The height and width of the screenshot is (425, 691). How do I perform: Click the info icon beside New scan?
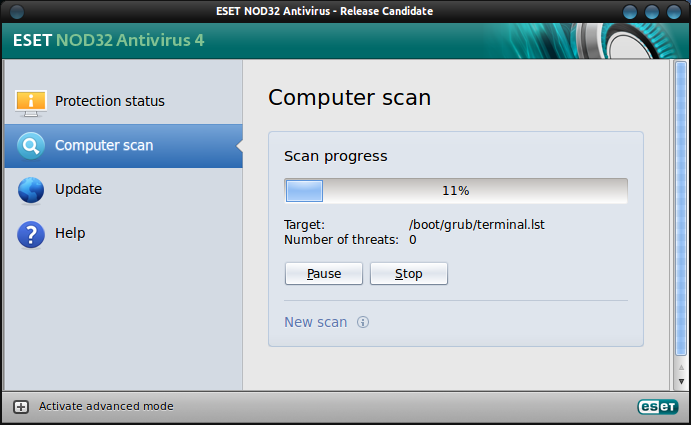pos(363,322)
